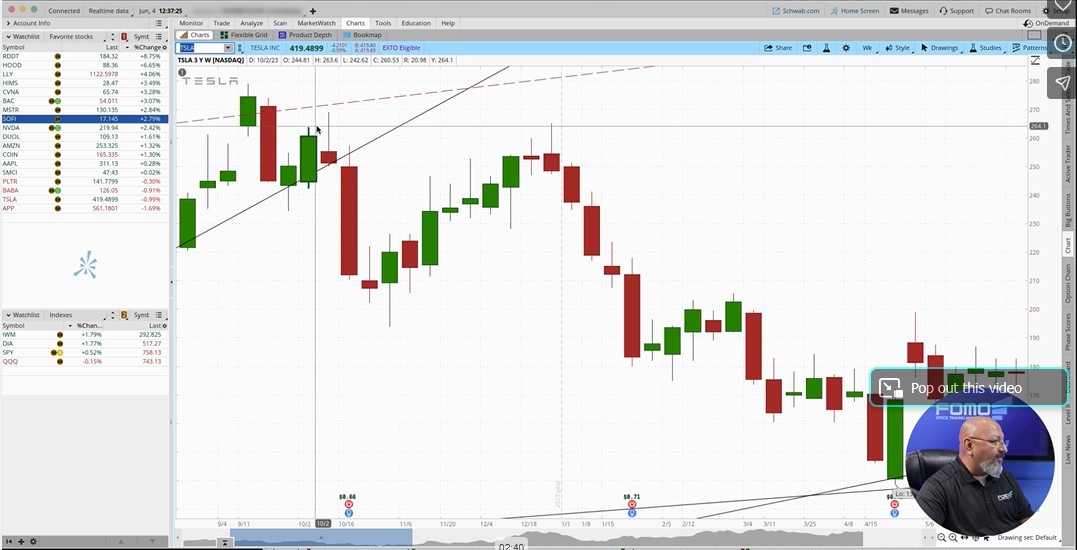Open the Wk timeframe selector
The width and height of the screenshot is (1077, 550).
point(867,48)
